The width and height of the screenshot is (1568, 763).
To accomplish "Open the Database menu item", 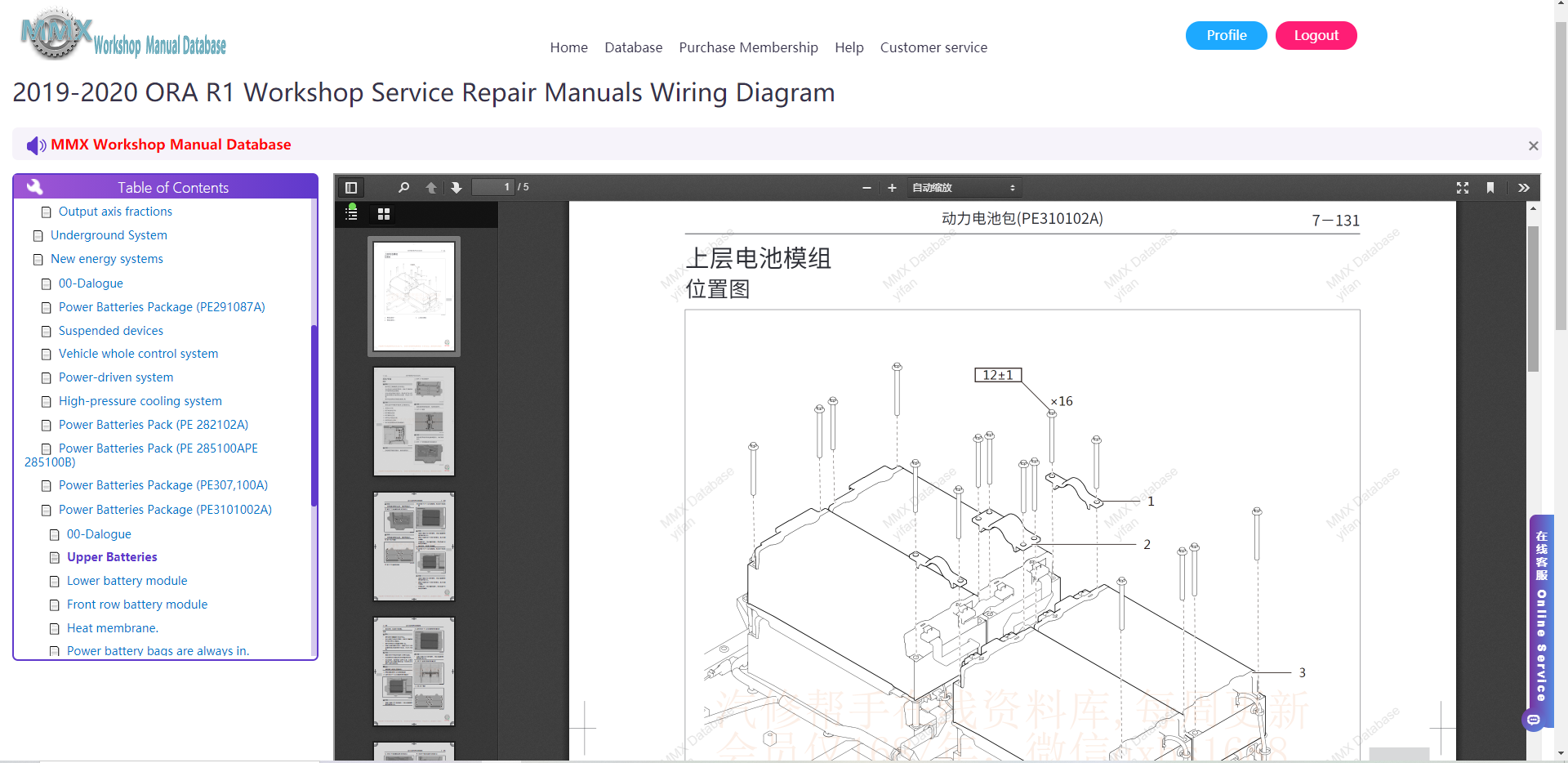I will click(634, 47).
